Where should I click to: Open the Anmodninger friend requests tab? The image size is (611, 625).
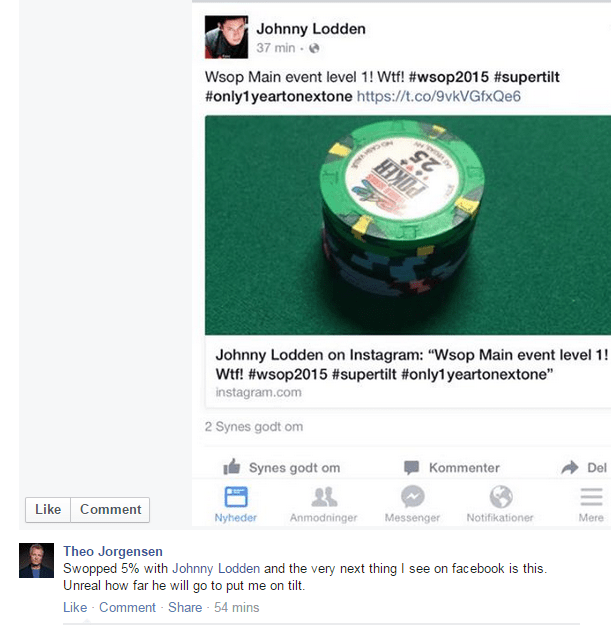tap(324, 504)
